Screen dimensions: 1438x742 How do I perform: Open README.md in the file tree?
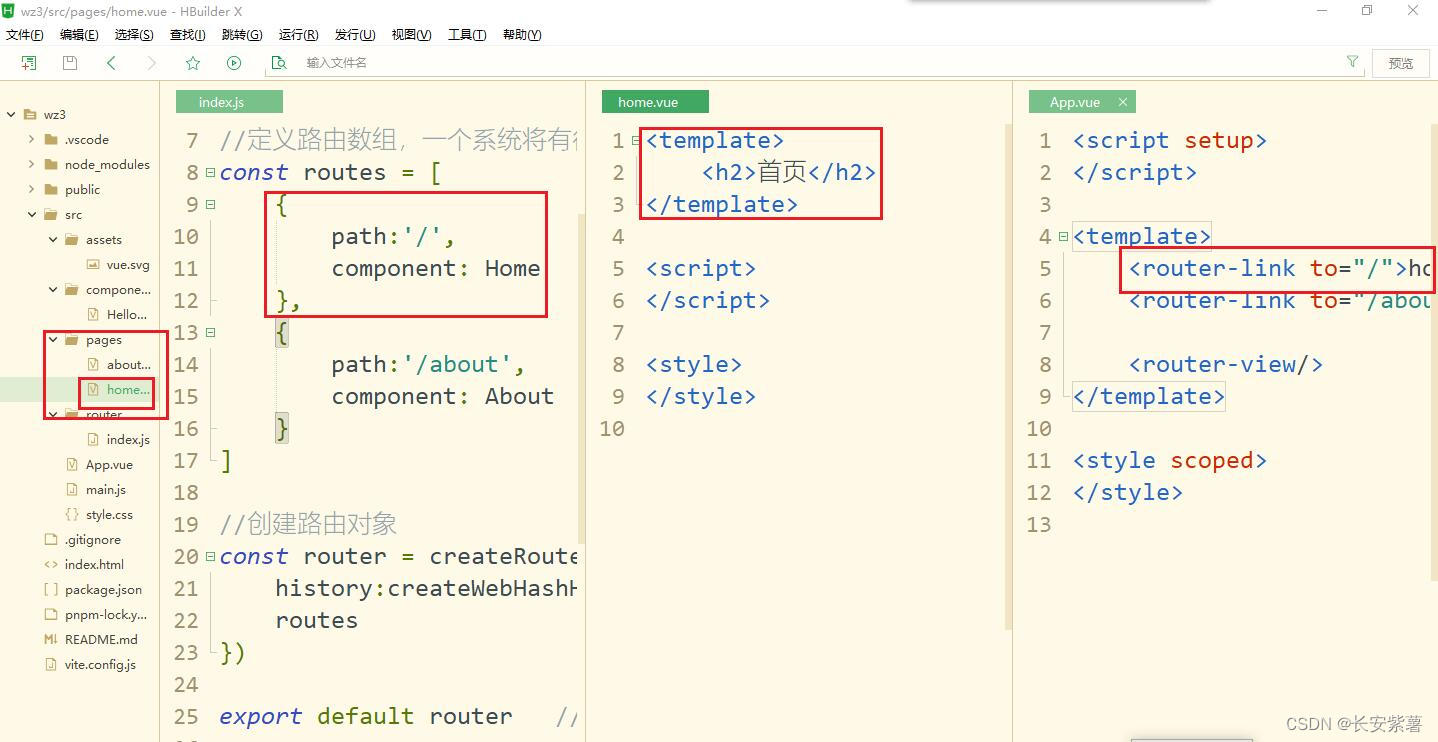click(x=91, y=640)
